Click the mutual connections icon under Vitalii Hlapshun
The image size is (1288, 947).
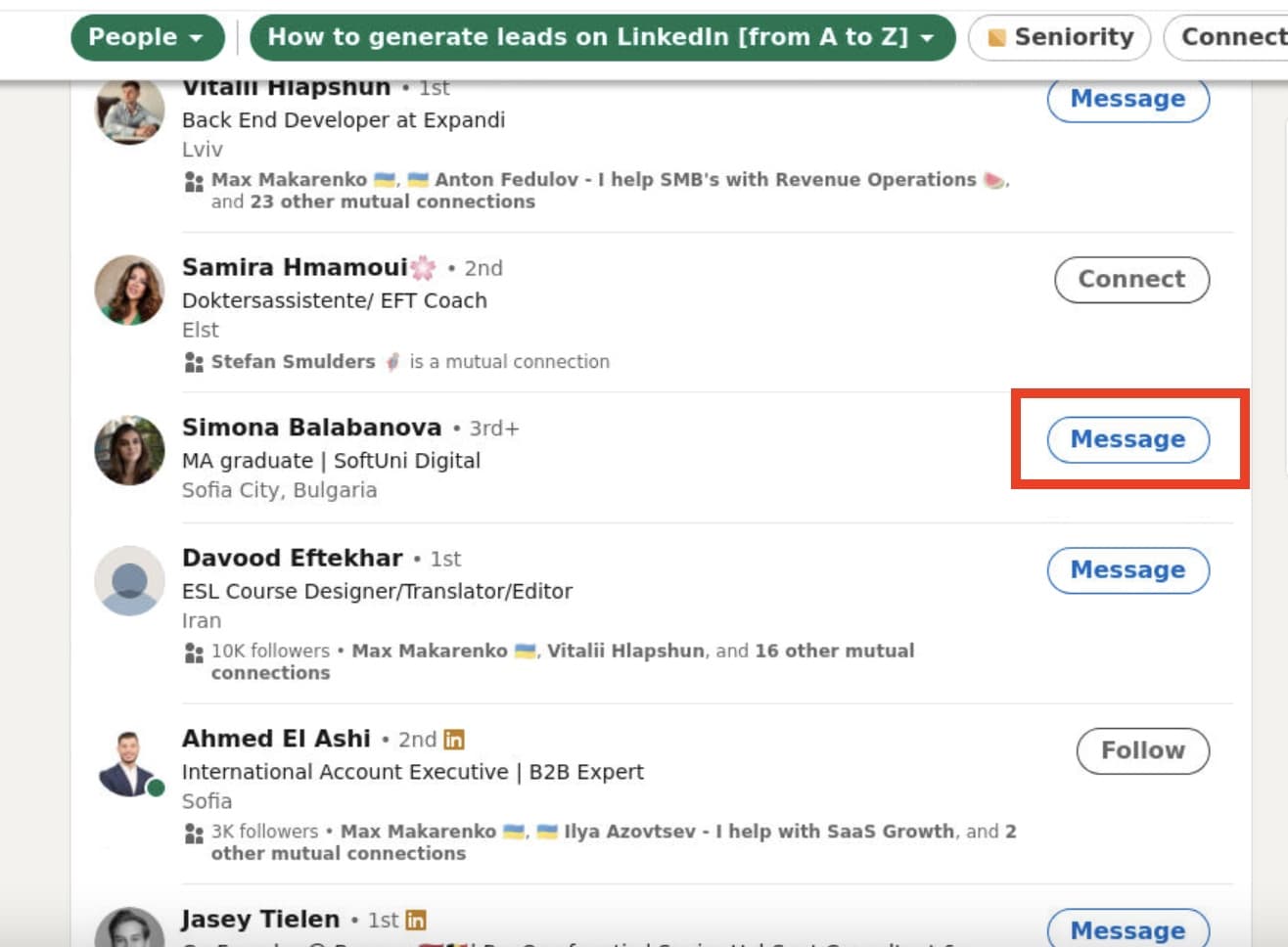(x=194, y=181)
